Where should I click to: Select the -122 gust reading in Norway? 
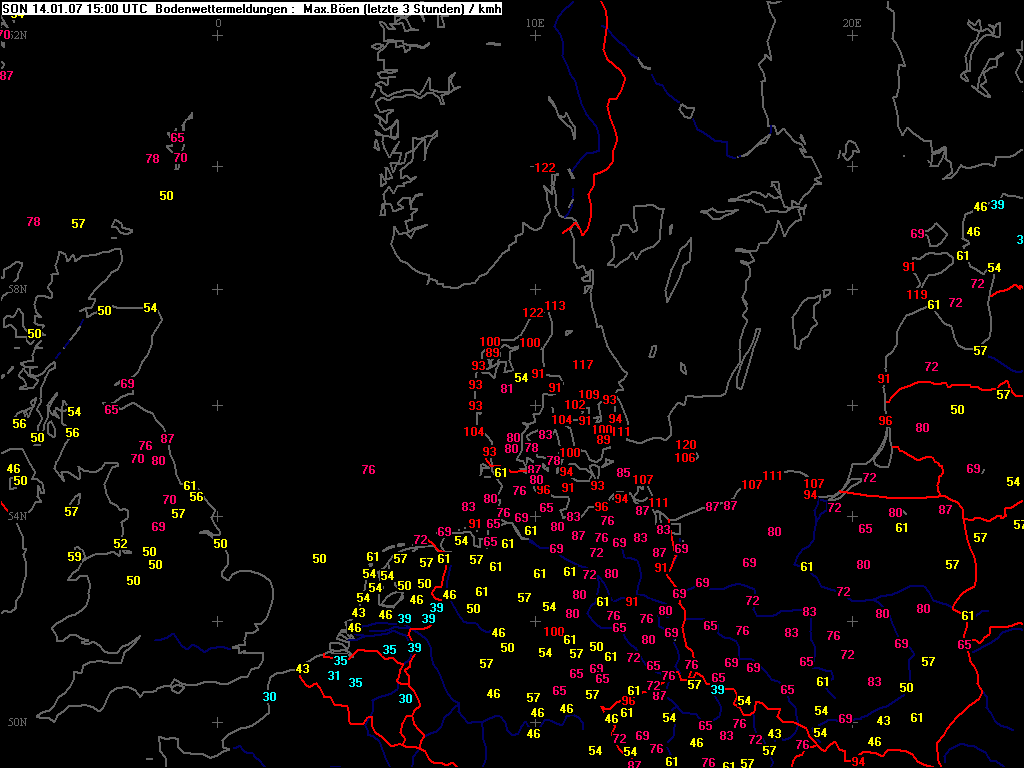tap(542, 167)
